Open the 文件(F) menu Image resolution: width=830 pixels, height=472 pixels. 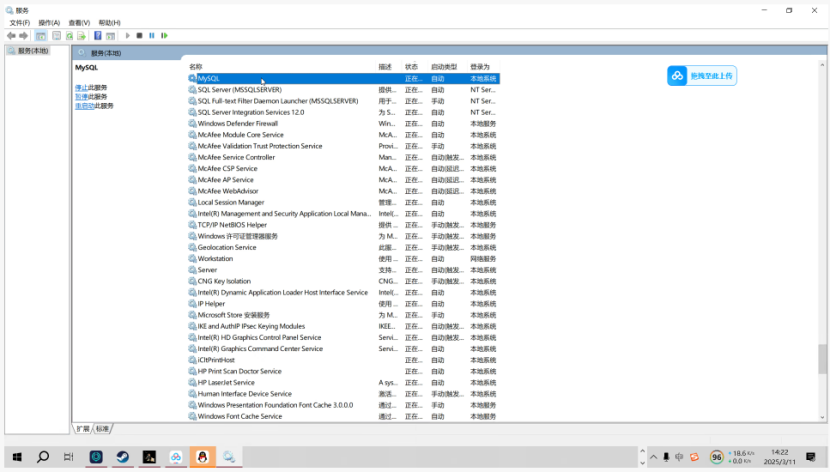click(20, 23)
